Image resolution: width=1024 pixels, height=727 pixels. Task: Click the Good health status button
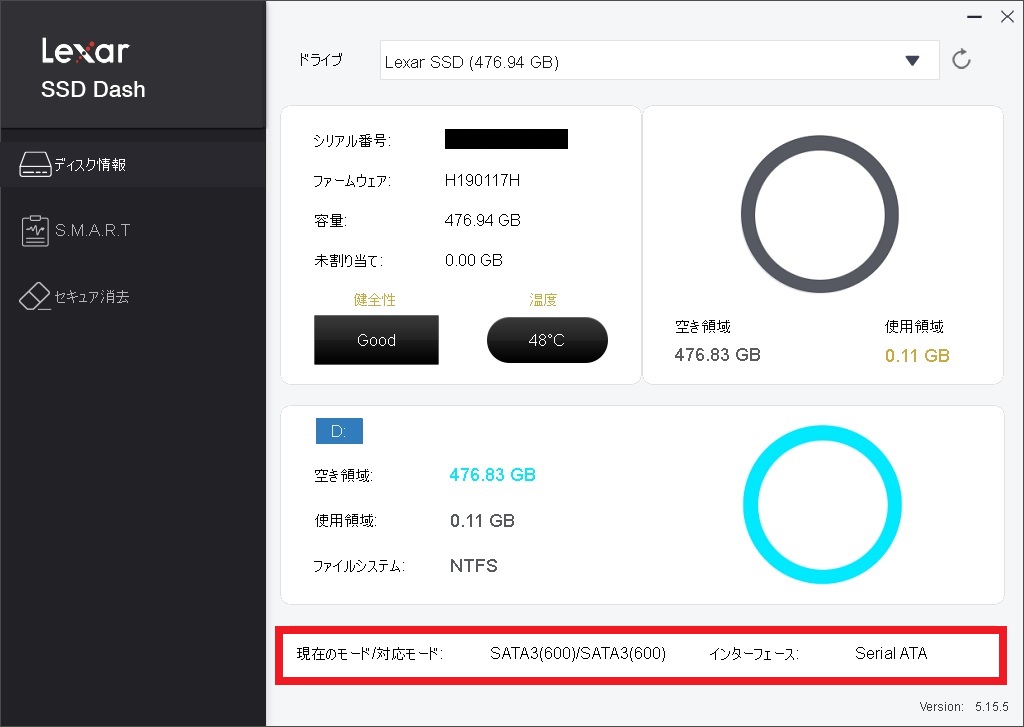pyautogui.click(x=376, y=340)
